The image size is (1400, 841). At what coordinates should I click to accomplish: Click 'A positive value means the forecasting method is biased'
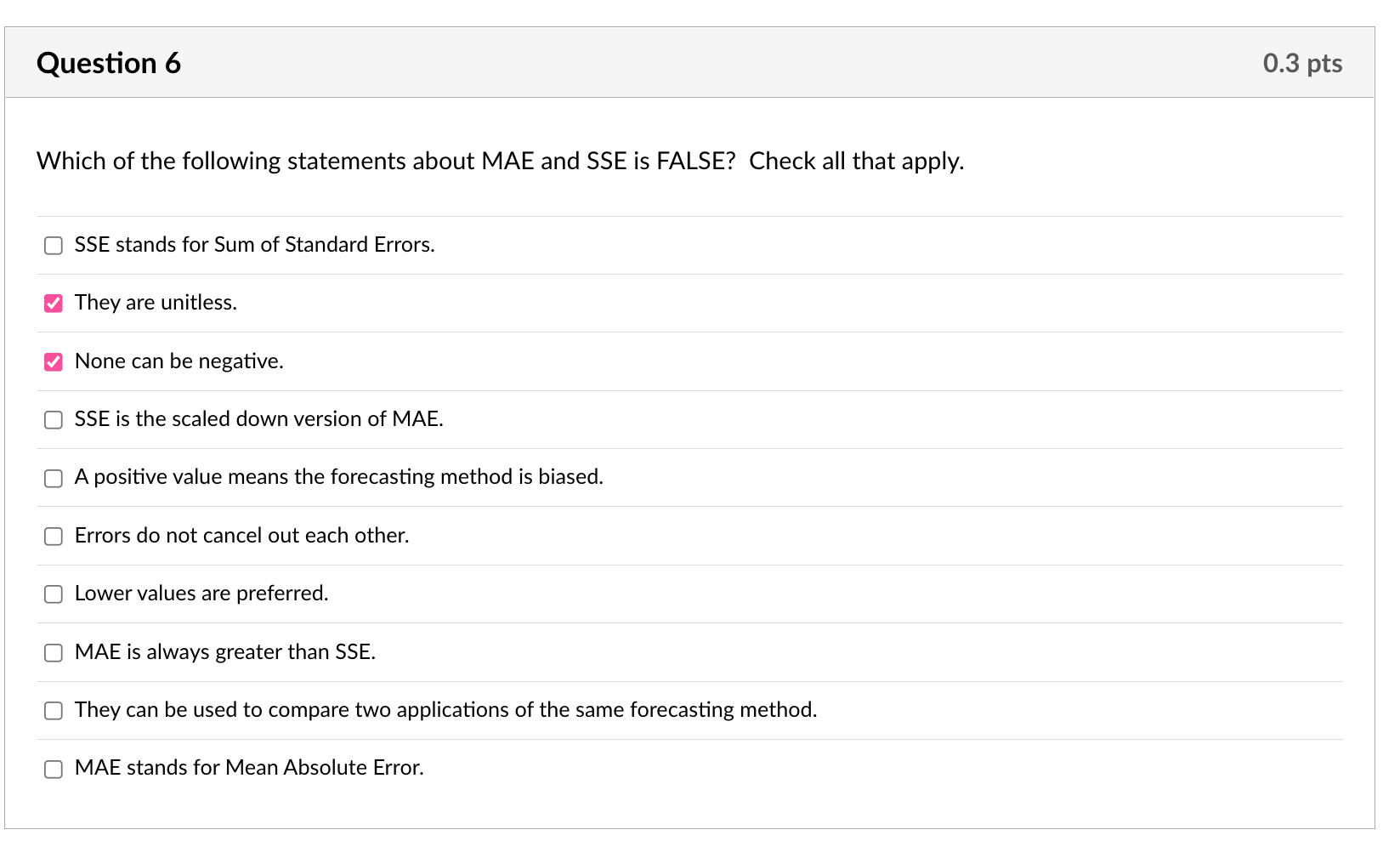tap(338, 477)
